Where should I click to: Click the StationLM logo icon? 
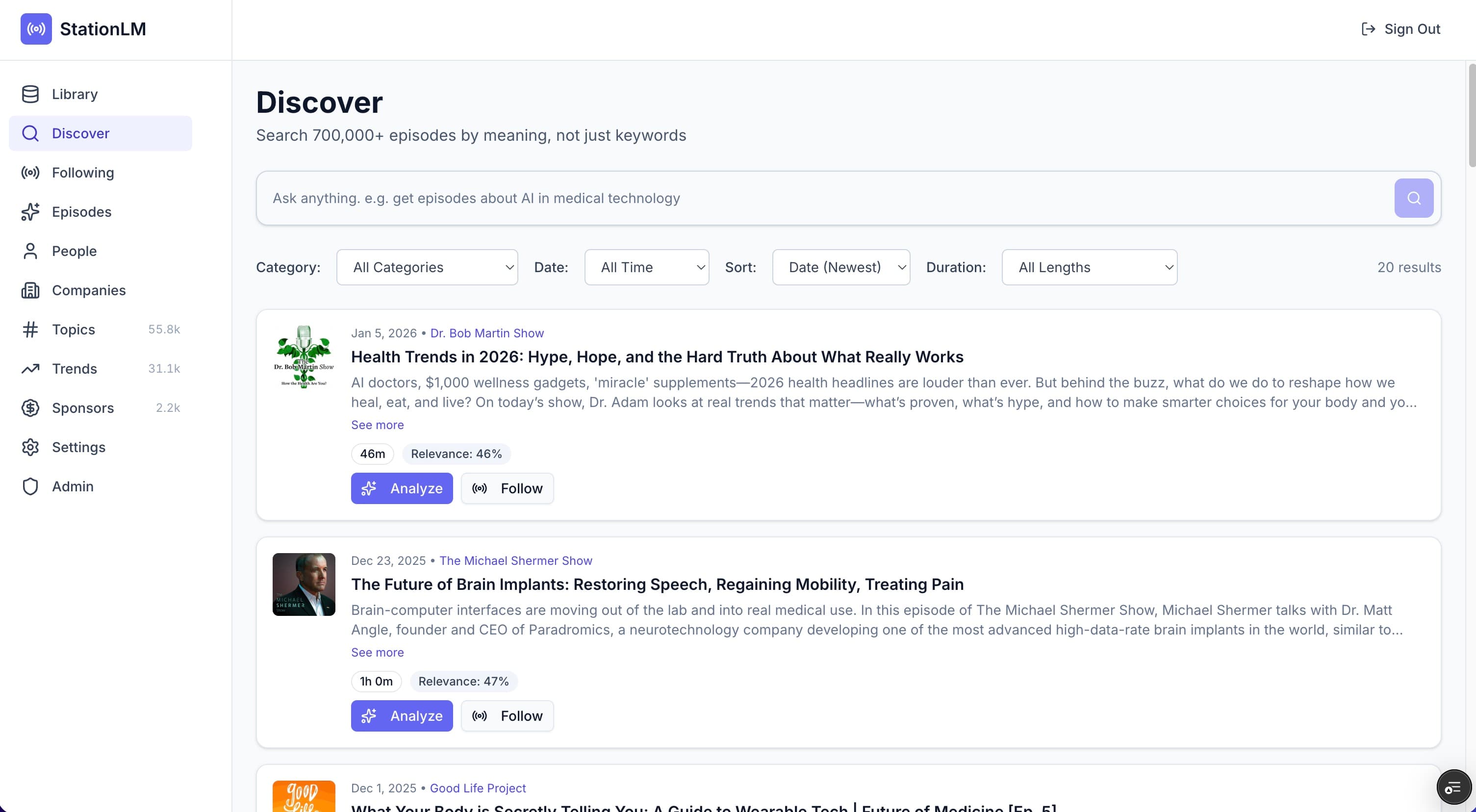pyautogui.click(x=35, y=28)
